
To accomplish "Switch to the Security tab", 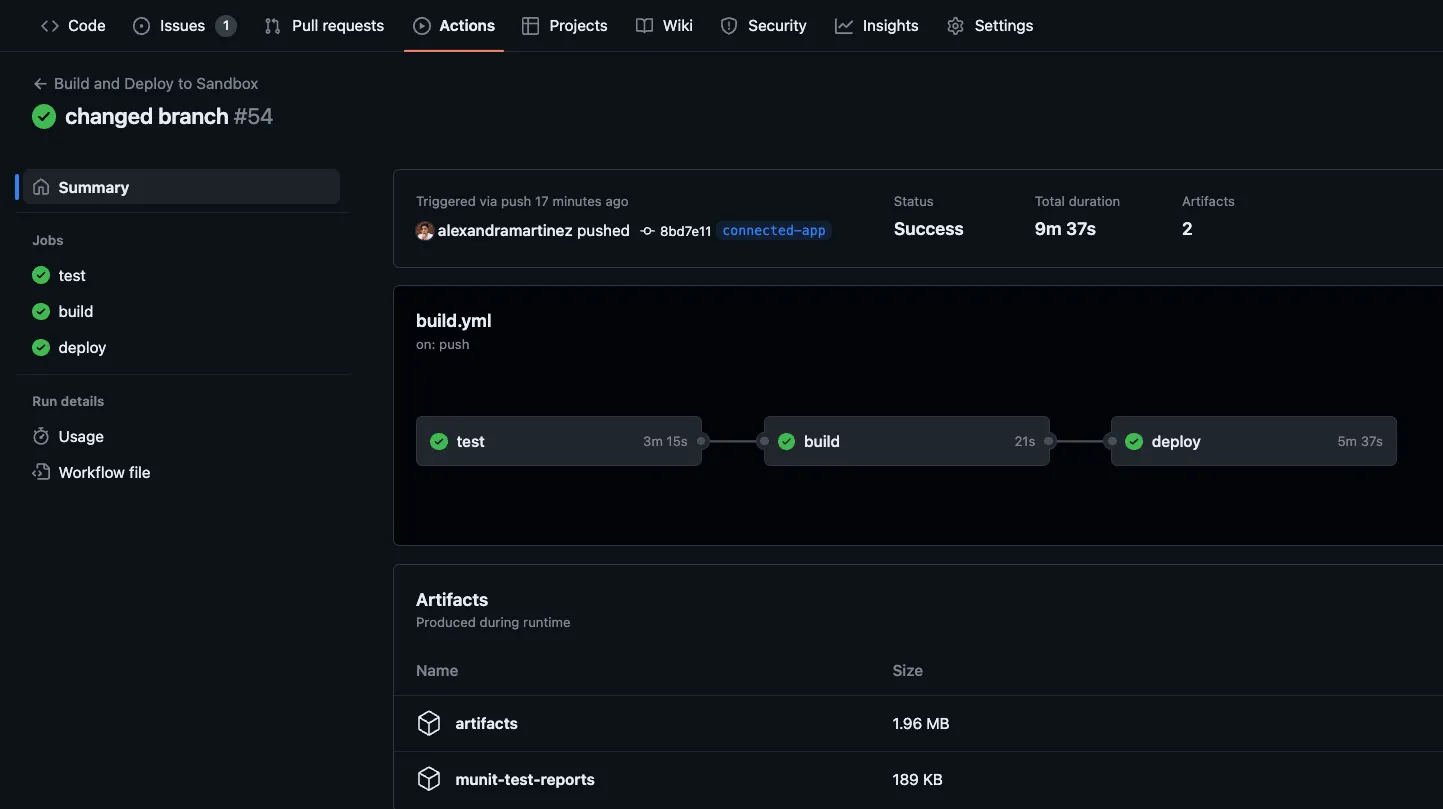I will (763, 26).
